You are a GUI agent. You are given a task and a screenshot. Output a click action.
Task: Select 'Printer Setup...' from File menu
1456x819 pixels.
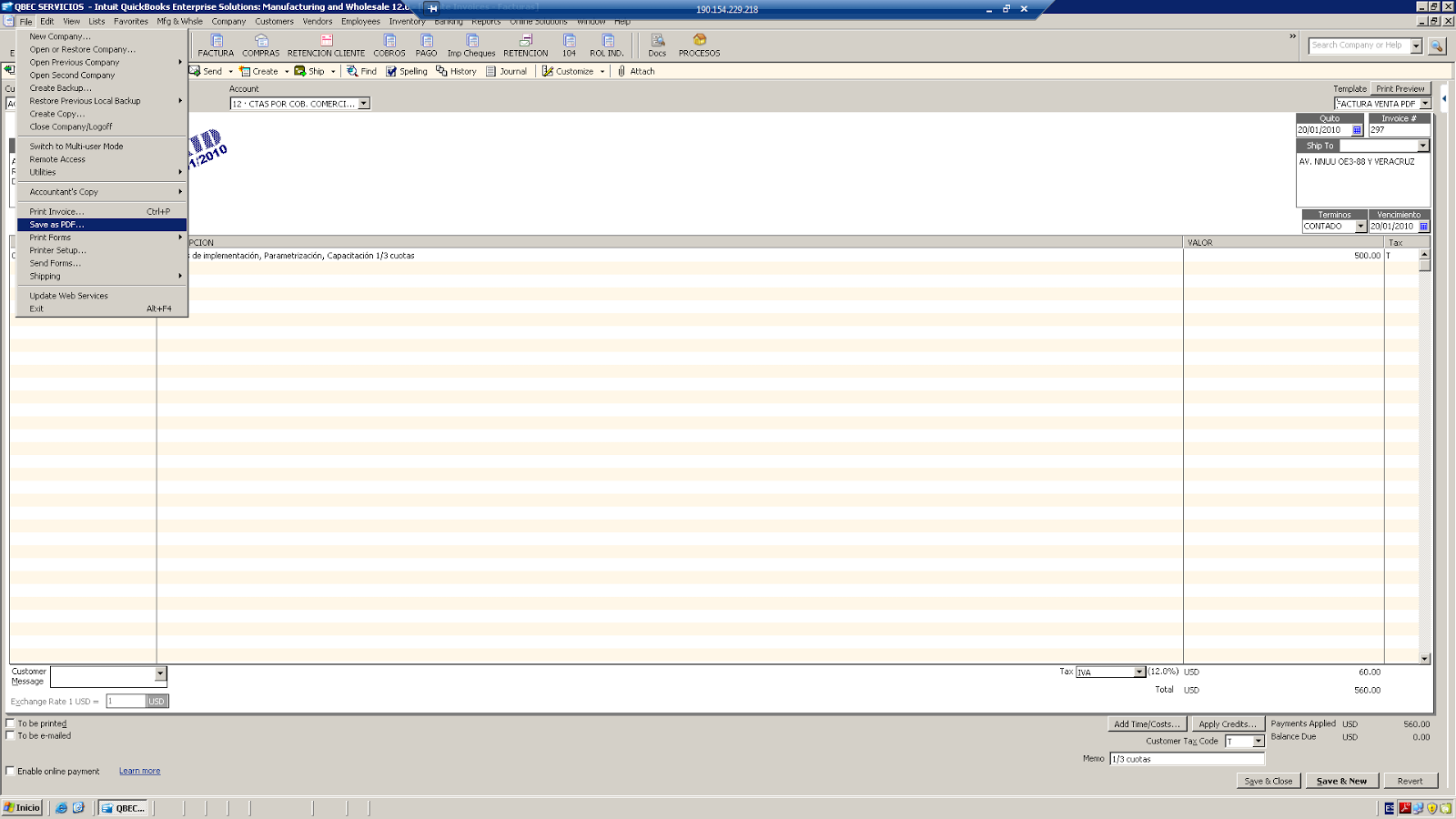point(102,250)
